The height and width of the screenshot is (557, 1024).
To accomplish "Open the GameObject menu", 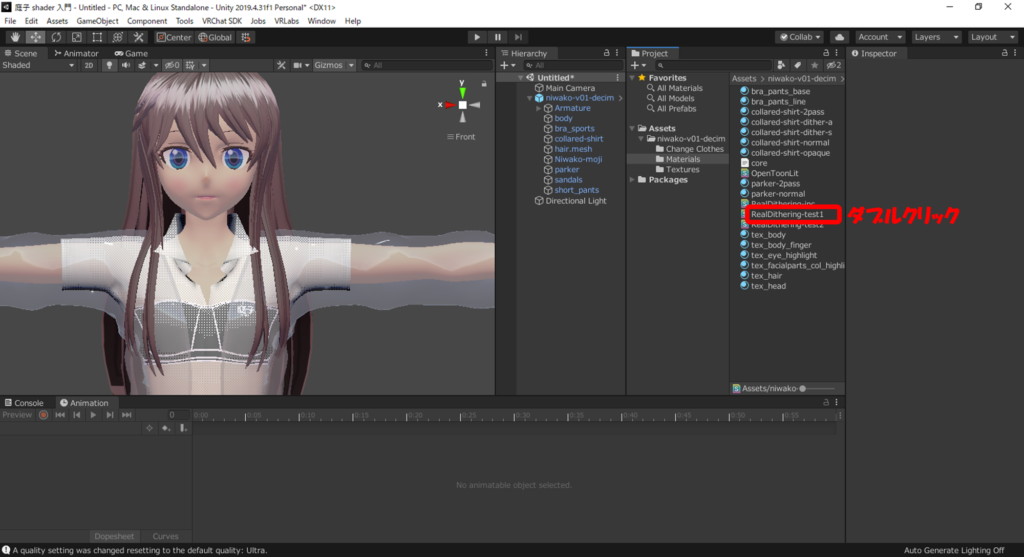I will coord(97,21).
